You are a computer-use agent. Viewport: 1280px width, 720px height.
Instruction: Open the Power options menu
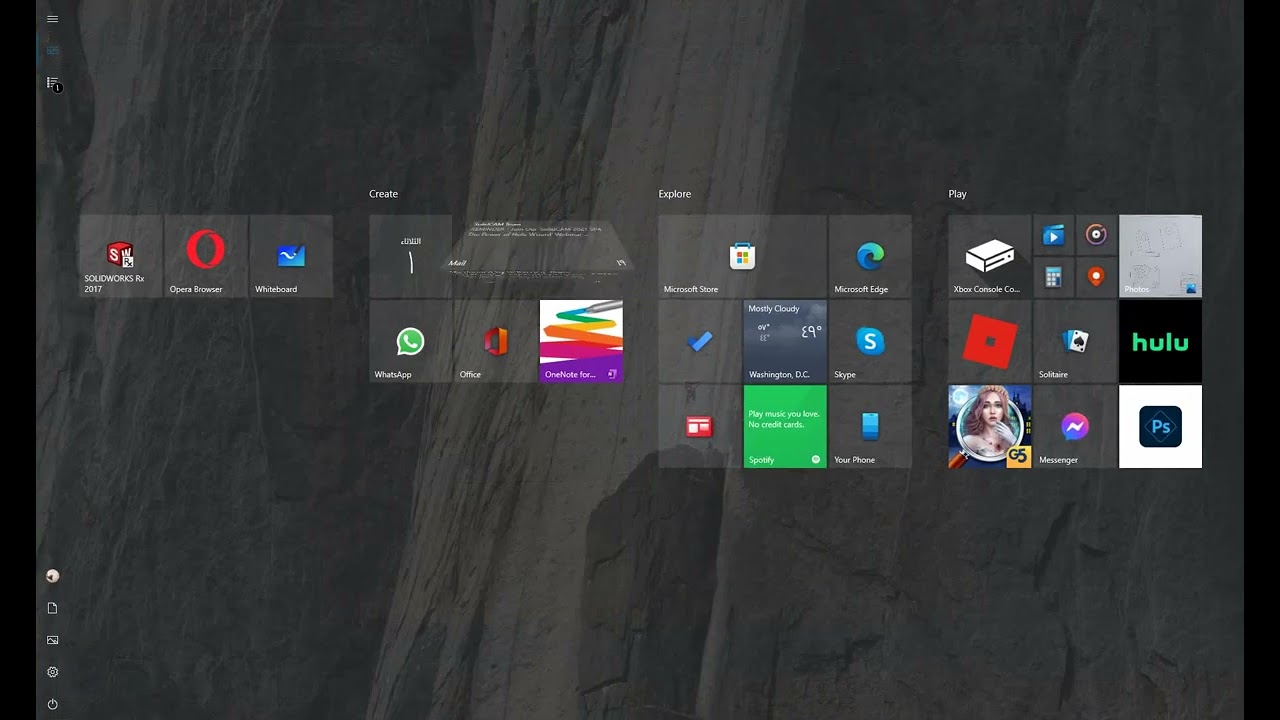pyautogui.click(x=52, y=704)
